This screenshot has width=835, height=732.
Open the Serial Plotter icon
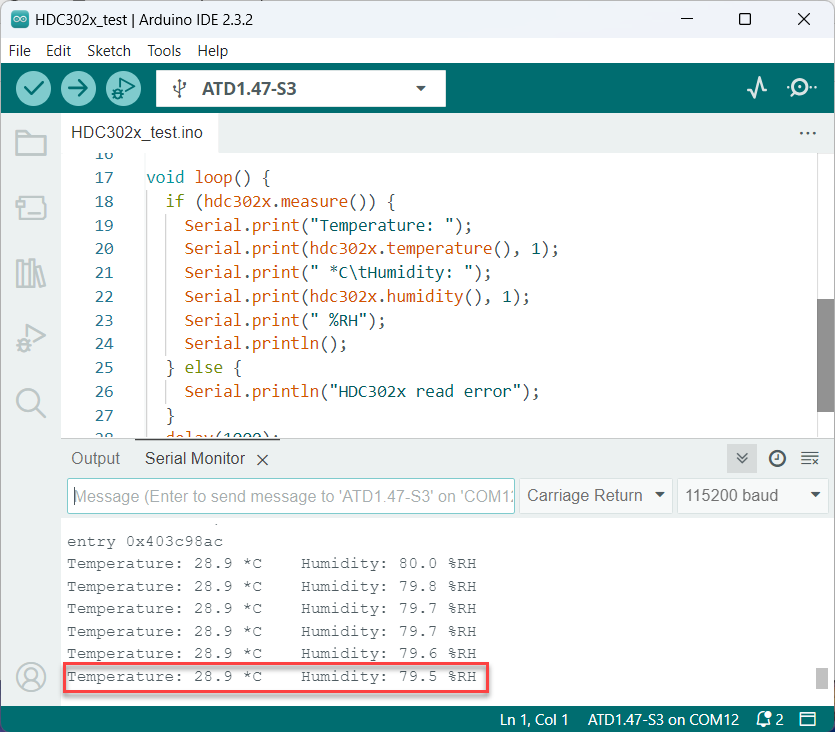point(757,88)
